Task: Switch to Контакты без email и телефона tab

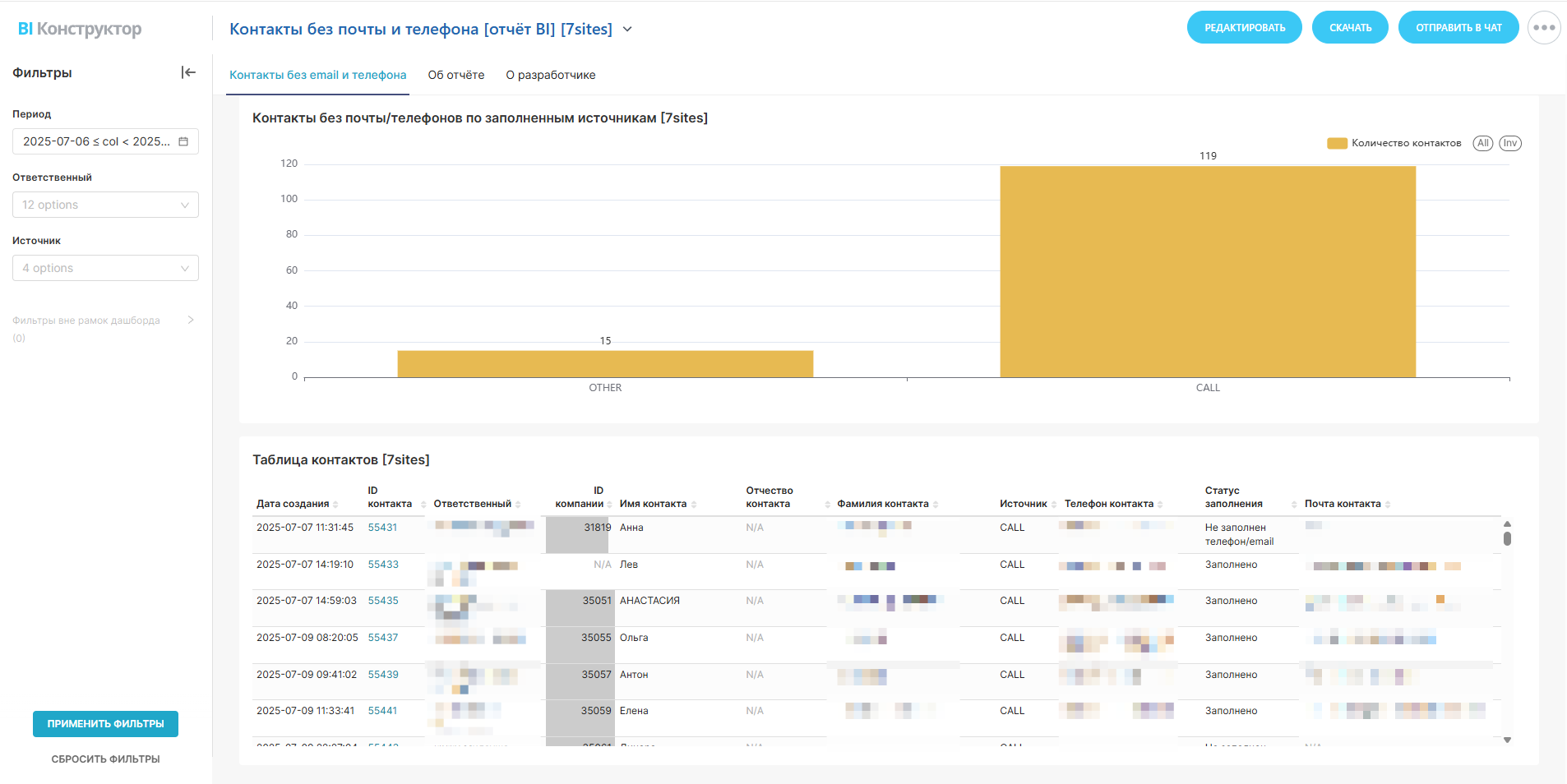Action: (317, 75)
